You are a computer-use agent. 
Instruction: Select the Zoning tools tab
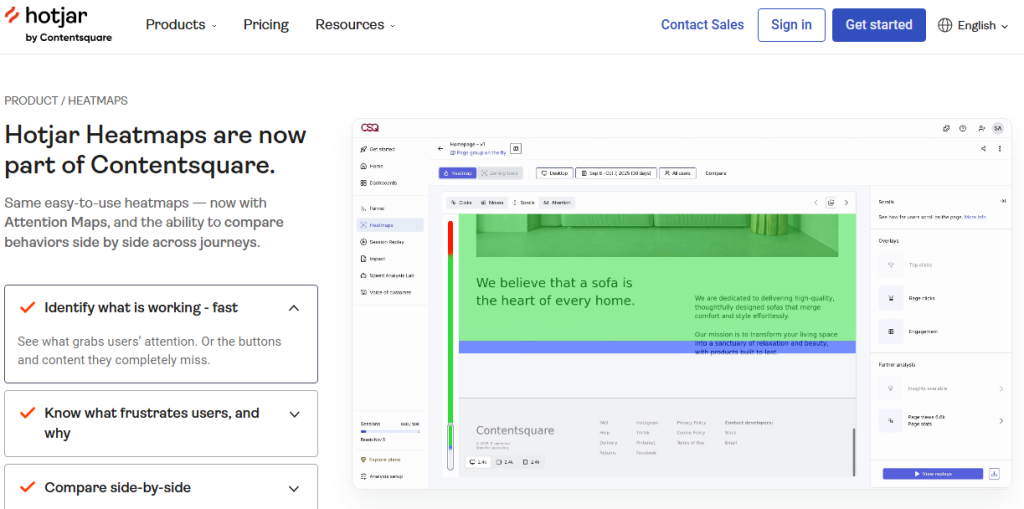(x=500, y=173)
